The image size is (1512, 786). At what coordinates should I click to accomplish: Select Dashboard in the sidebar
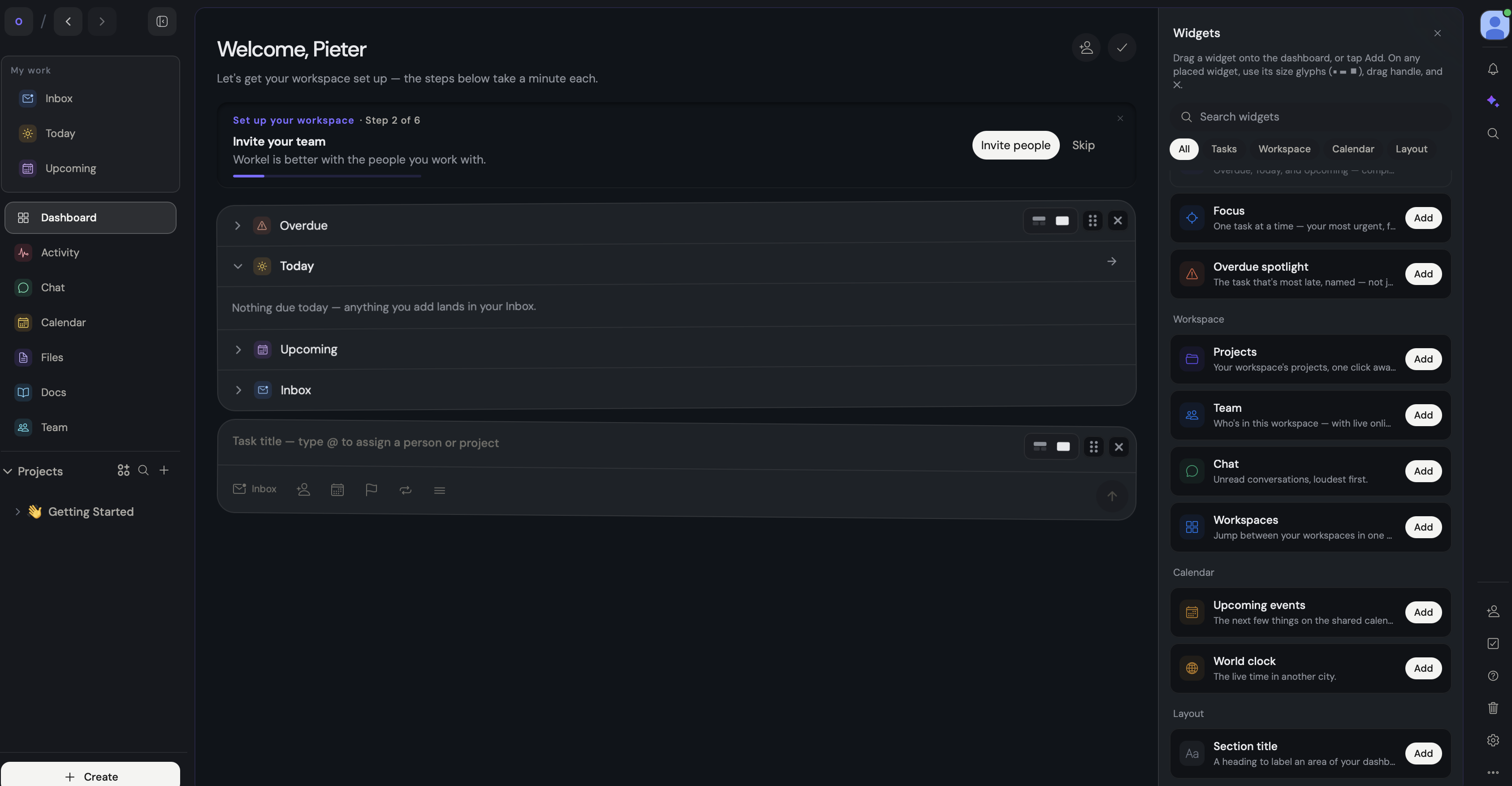(91, 218)
